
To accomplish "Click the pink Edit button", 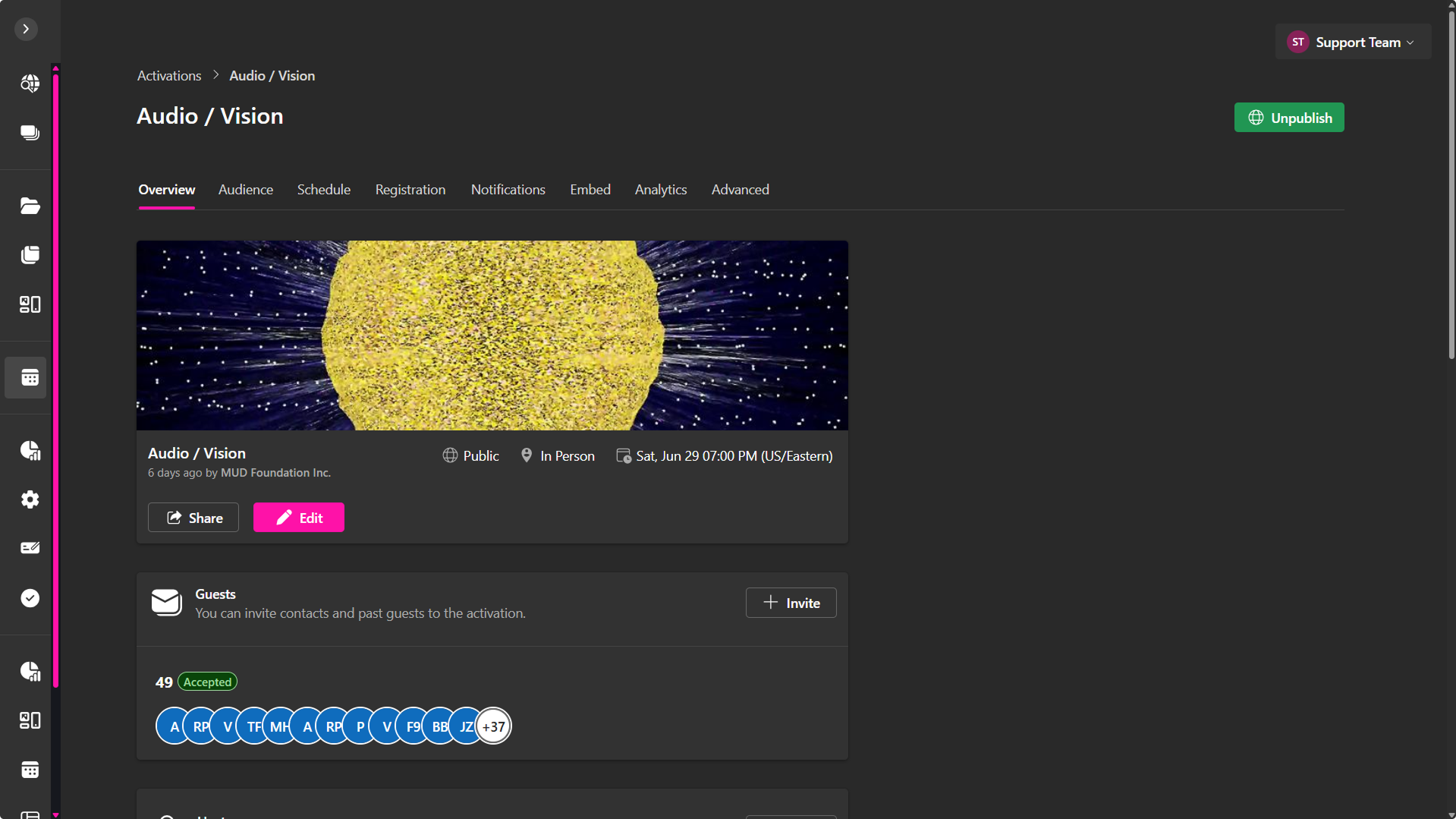I will tap(298, 518).
